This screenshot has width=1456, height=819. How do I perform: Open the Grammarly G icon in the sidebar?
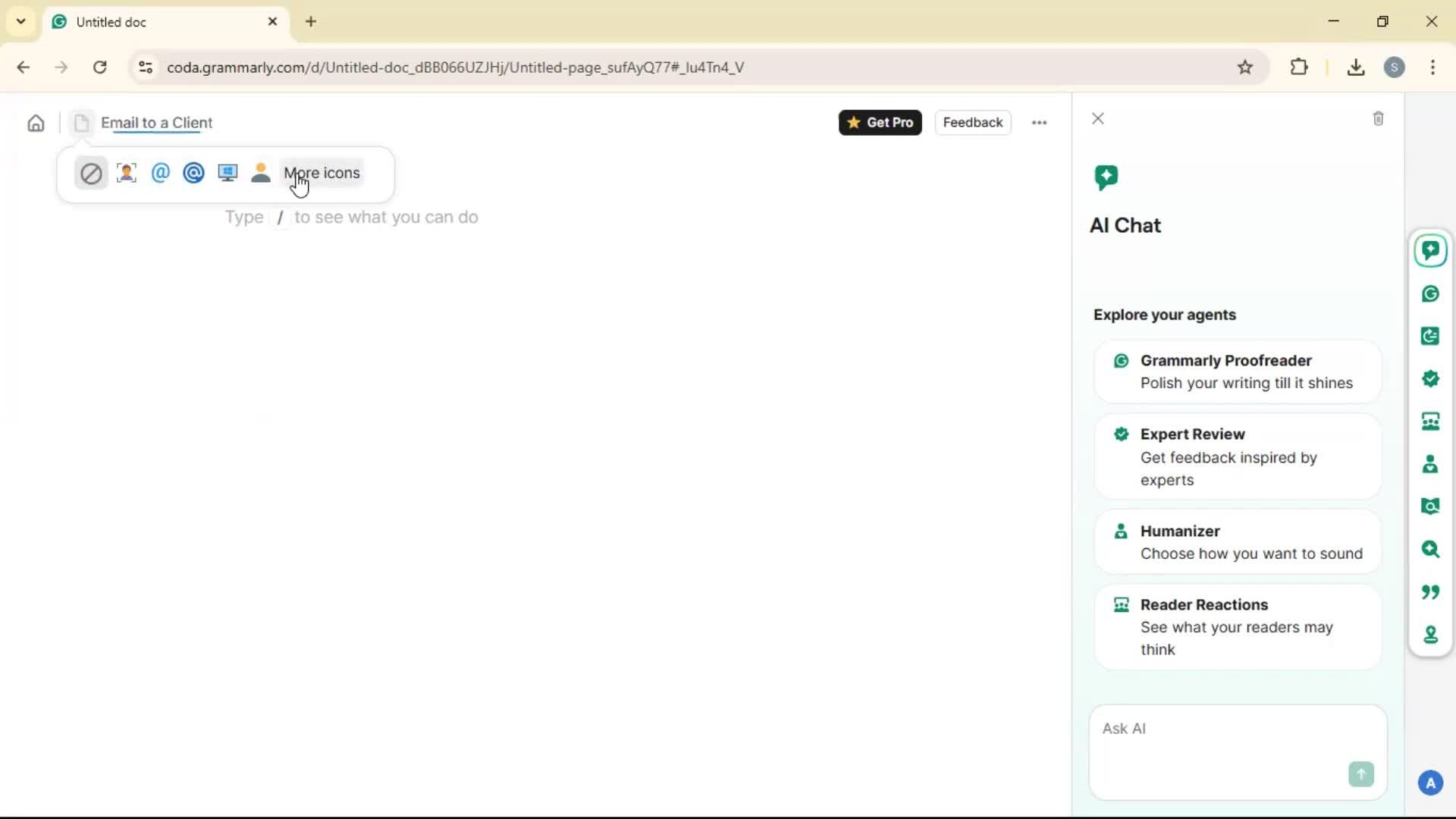[x=1430, y=294]
